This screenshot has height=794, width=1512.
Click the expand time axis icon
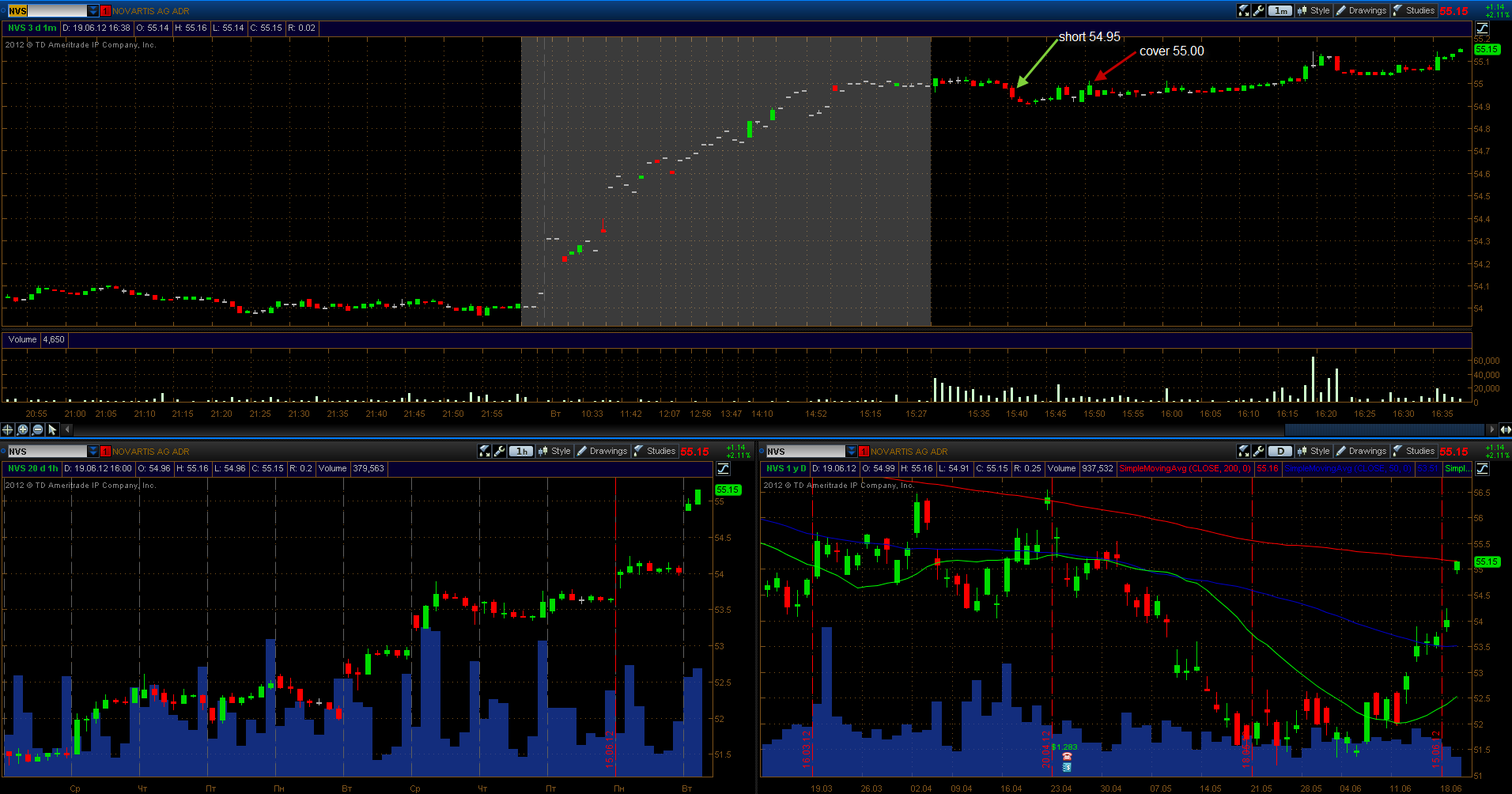1505,429
